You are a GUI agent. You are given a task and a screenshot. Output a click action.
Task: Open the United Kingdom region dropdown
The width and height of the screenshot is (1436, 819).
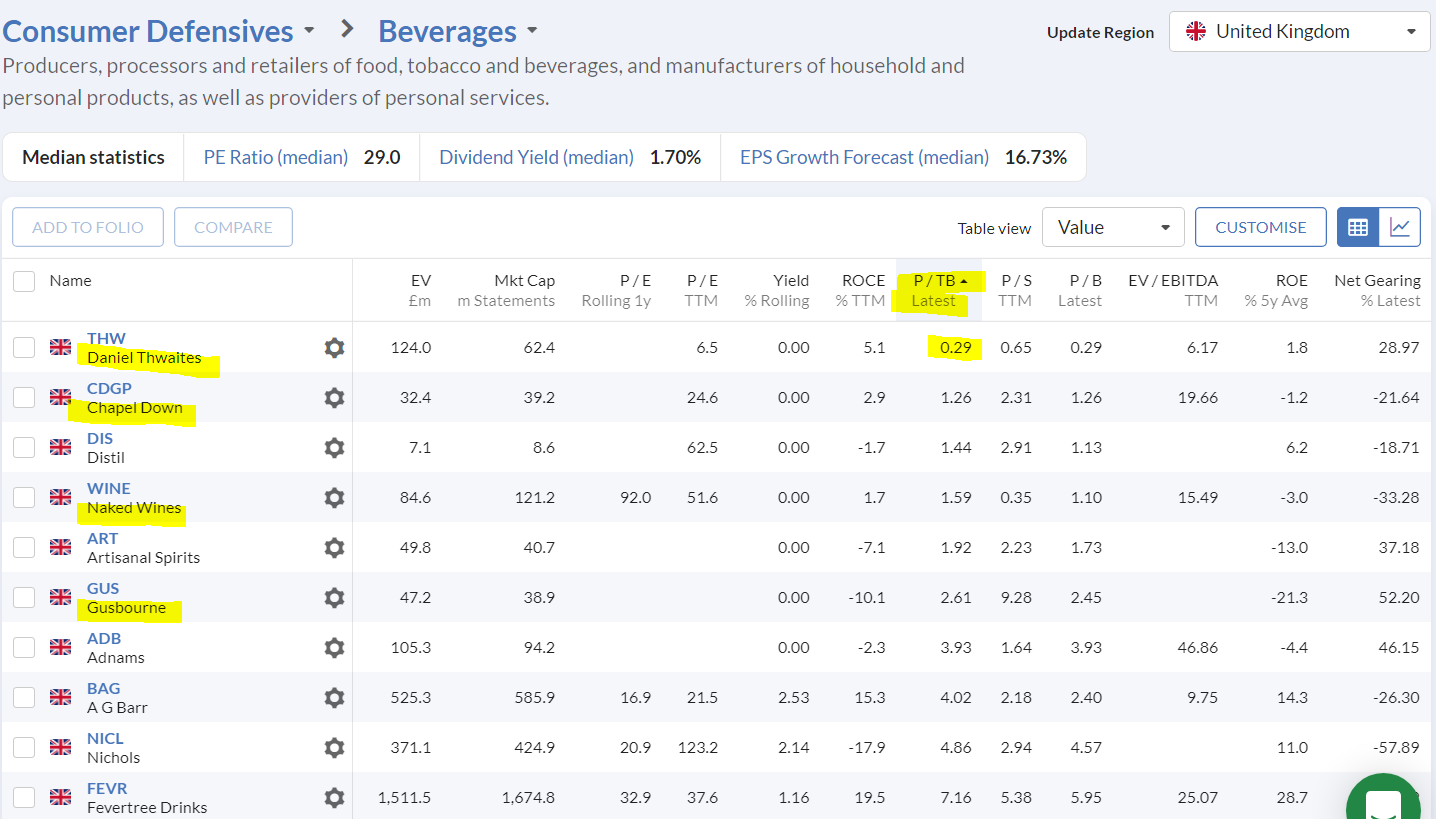tap(1299, 32)
